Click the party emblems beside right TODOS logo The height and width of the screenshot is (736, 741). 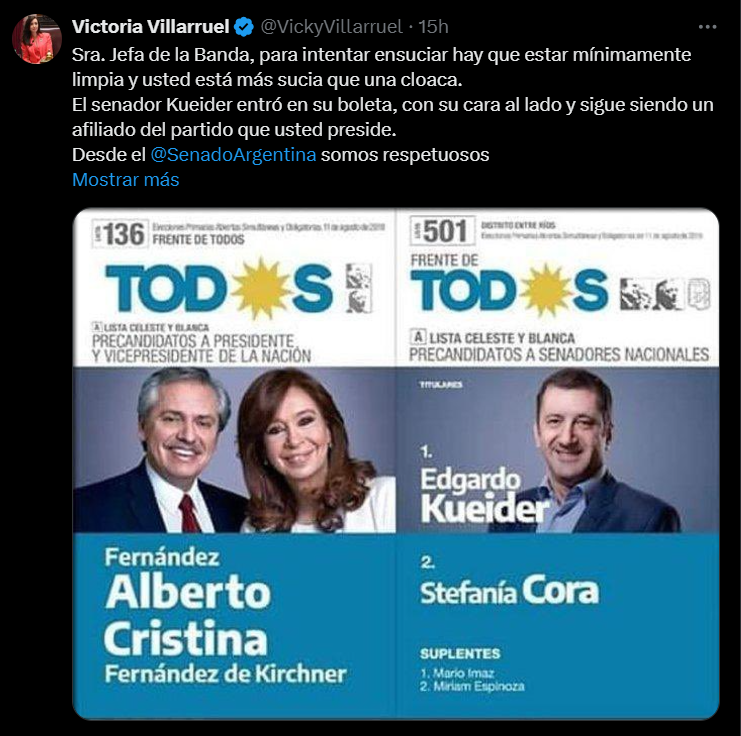click(x=664, y=294)
